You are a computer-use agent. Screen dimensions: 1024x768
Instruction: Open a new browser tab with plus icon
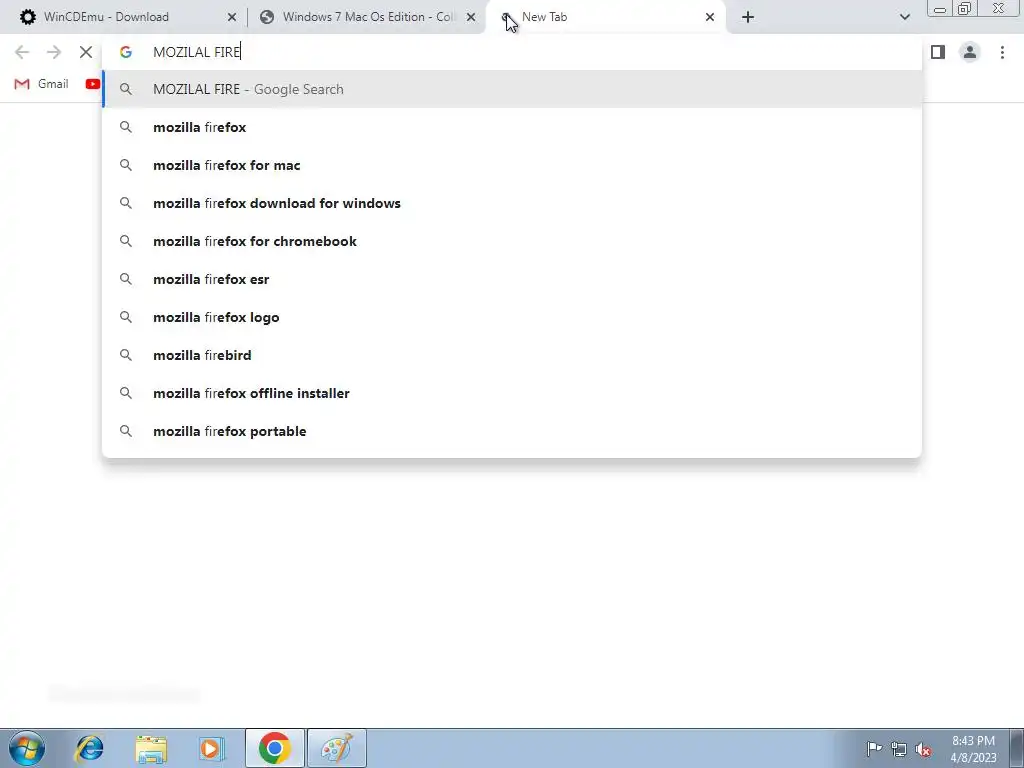(748, 17)
